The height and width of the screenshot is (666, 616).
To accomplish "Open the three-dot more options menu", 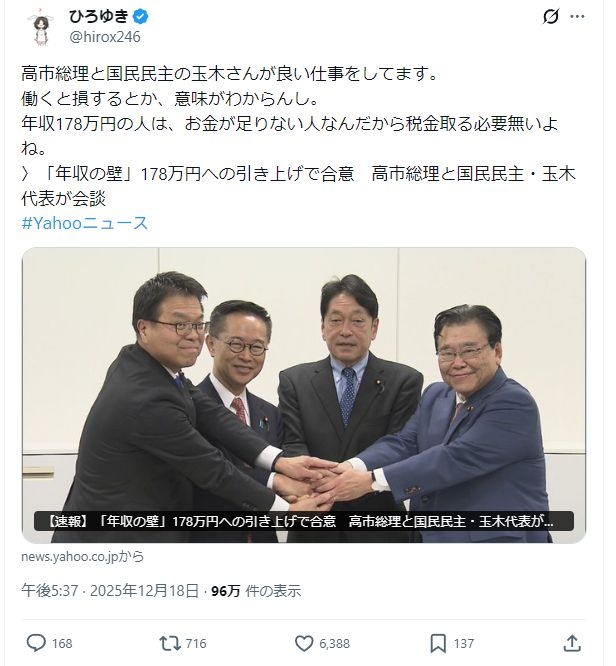I will point(577,17).
